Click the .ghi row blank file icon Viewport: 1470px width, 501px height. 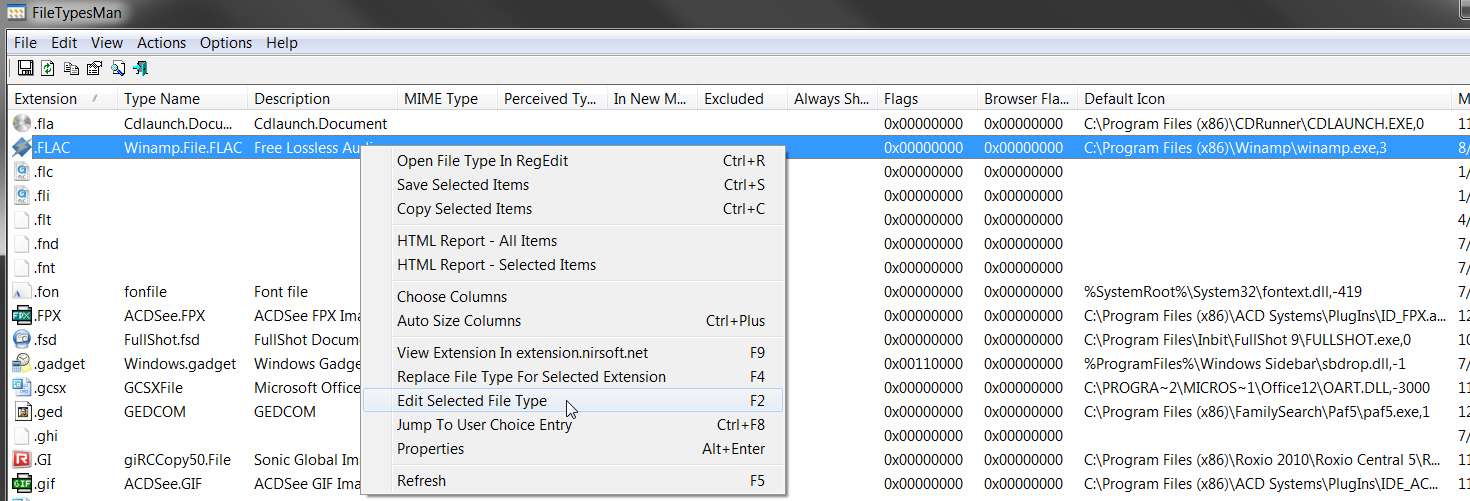[22, 436]
